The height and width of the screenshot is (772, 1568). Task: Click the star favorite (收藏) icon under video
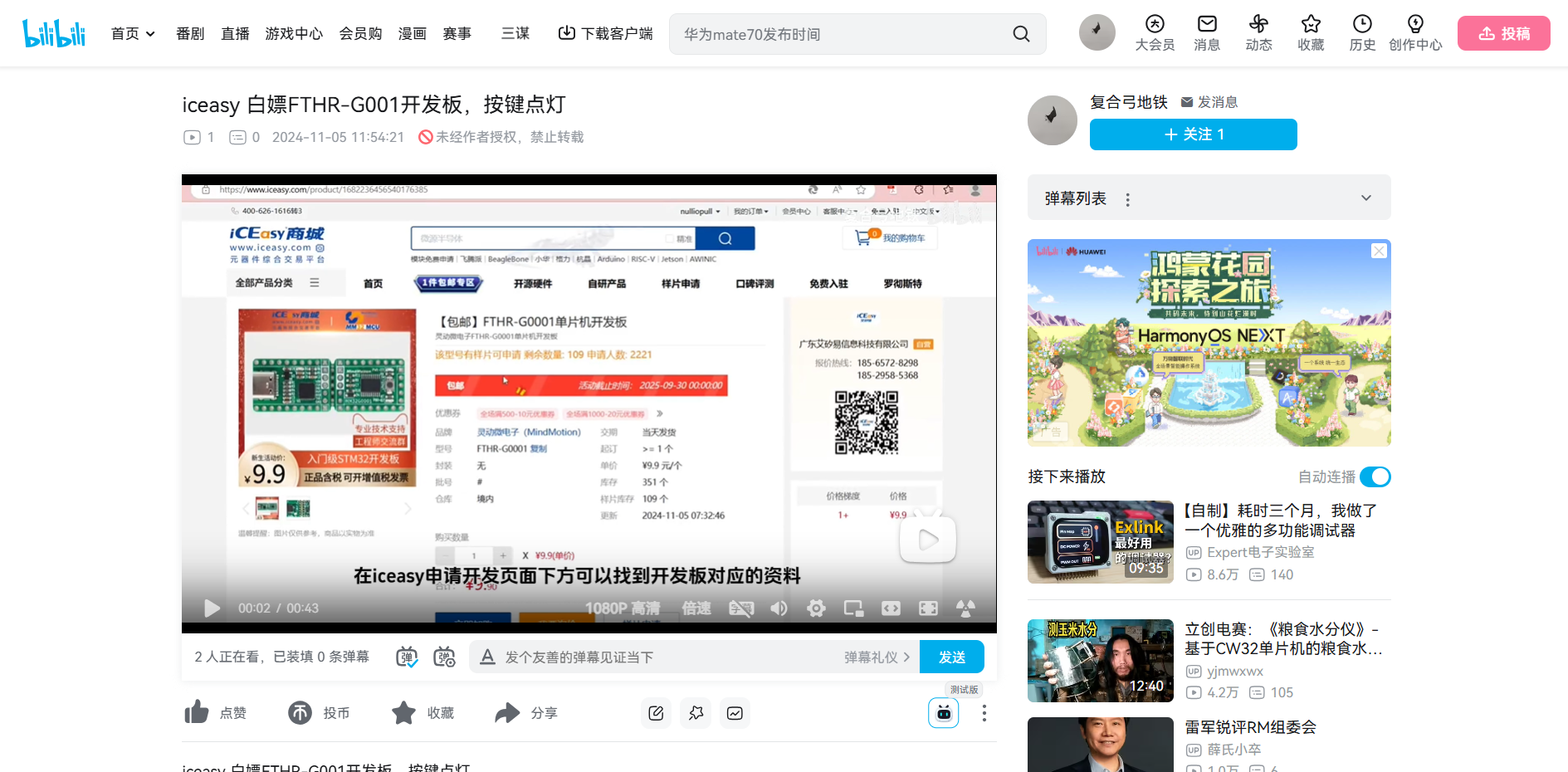(x=403, y=713)
